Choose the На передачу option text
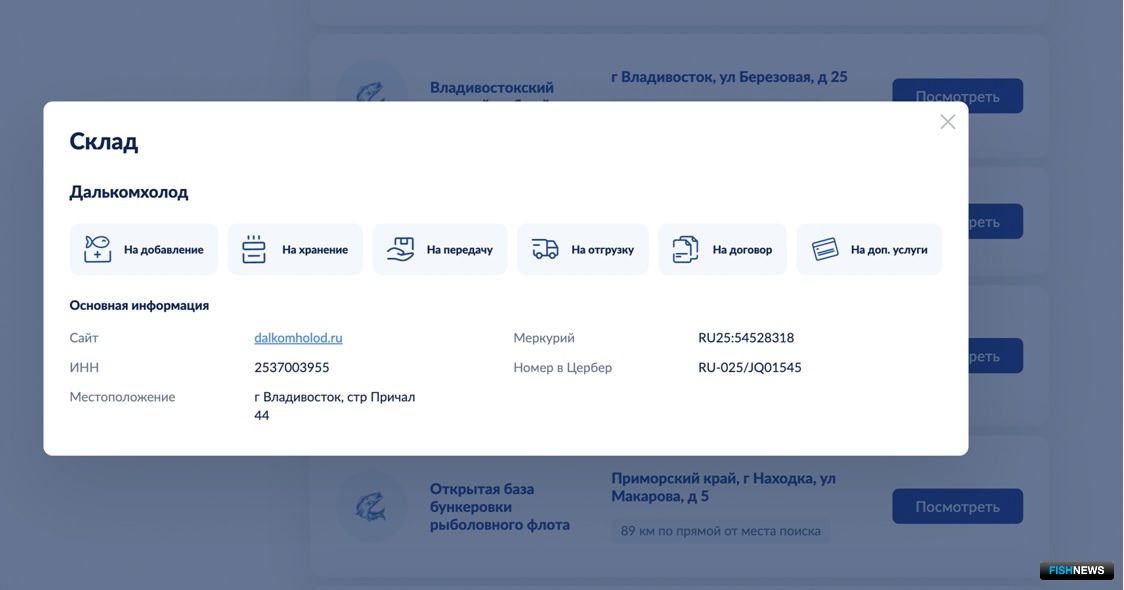Image resolution: width=1124 pixels, height=590 pixels. [x=459, y=250]
